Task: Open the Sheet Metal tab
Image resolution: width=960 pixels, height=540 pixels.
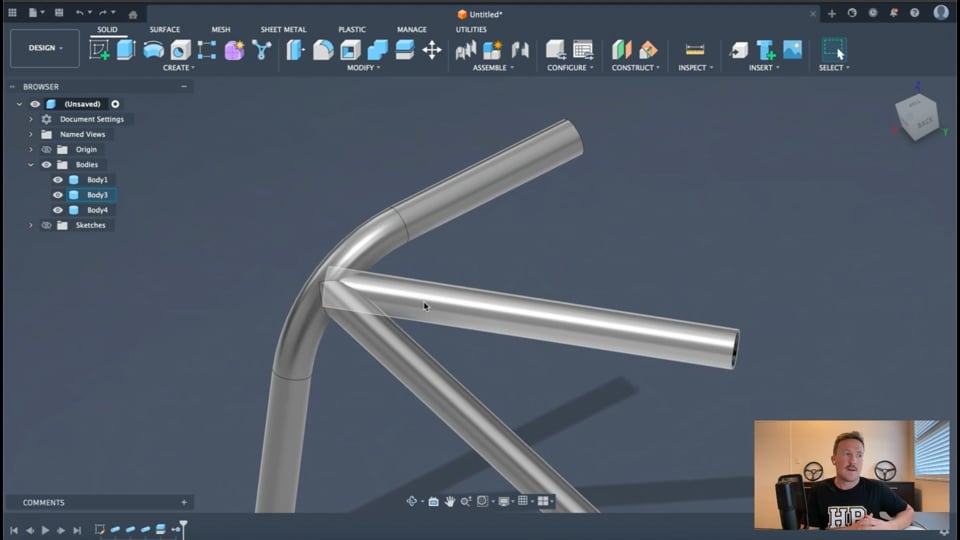Action: [283, 30]
